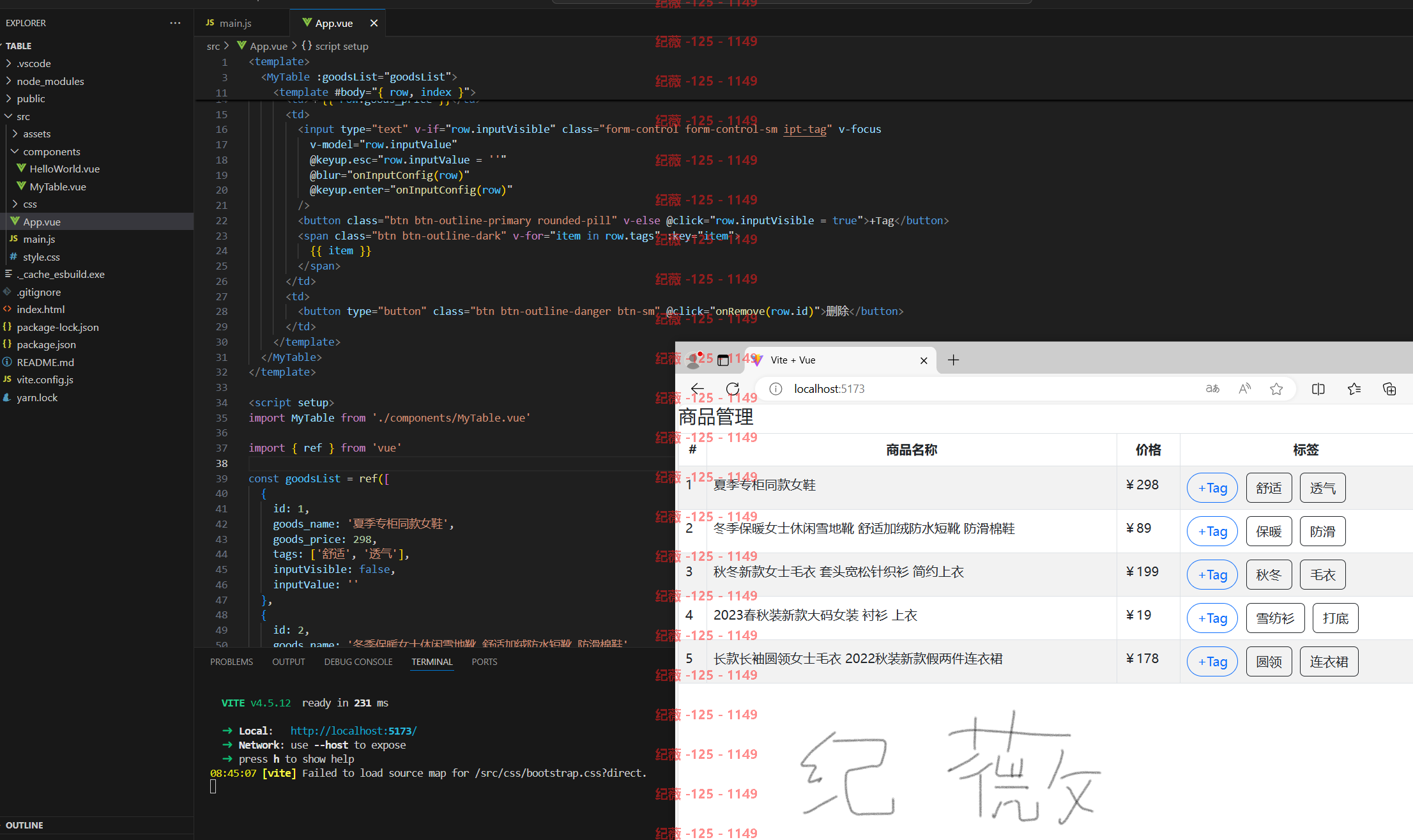Click +Tag for 夏季专柜同款女鞋
Viewport: 1413px width, 840px height.
tap(1212, 488)
